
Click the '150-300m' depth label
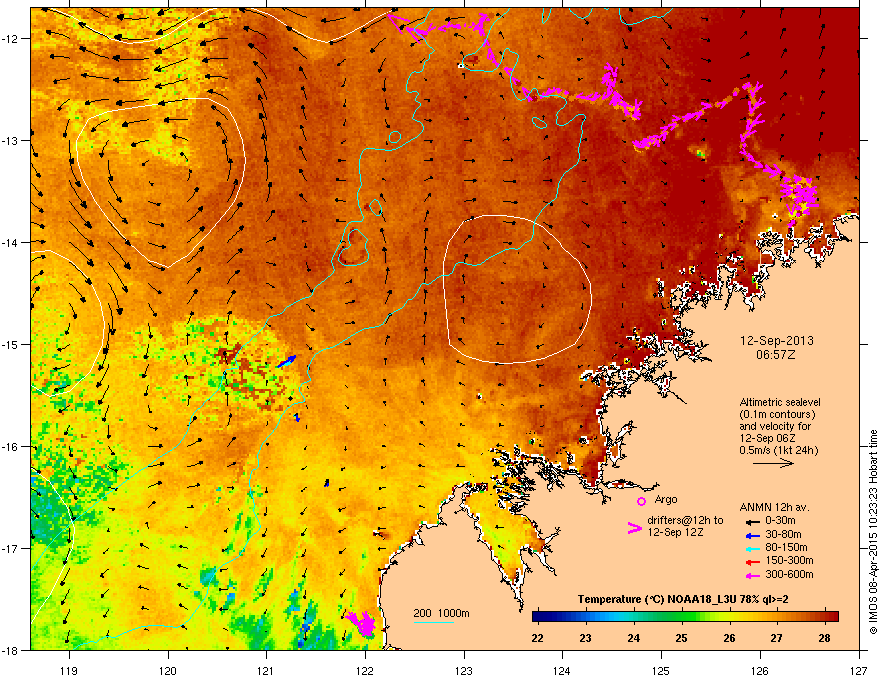(x=789, y=560)
